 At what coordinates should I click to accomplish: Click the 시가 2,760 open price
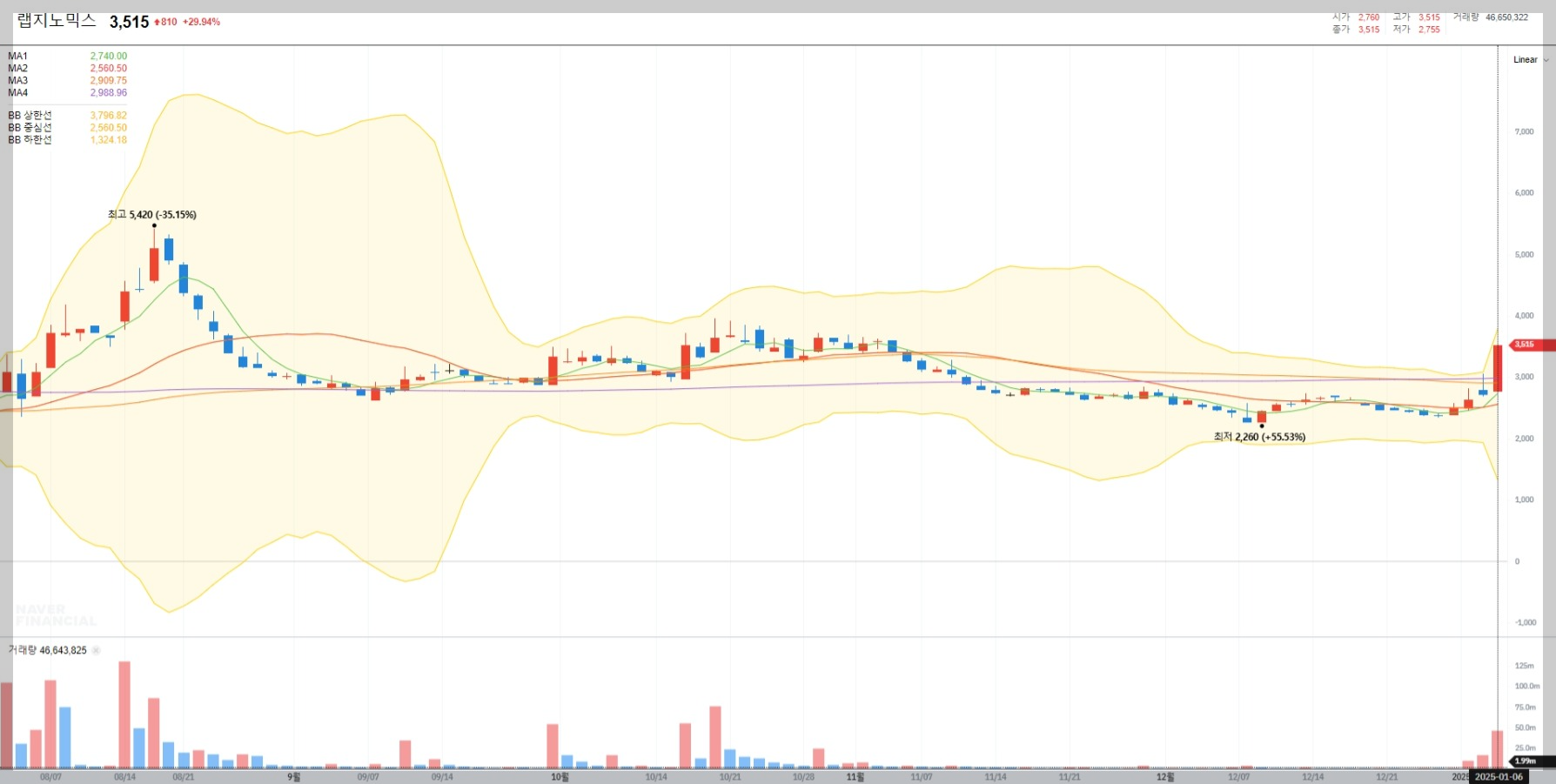coord(1356,17)
